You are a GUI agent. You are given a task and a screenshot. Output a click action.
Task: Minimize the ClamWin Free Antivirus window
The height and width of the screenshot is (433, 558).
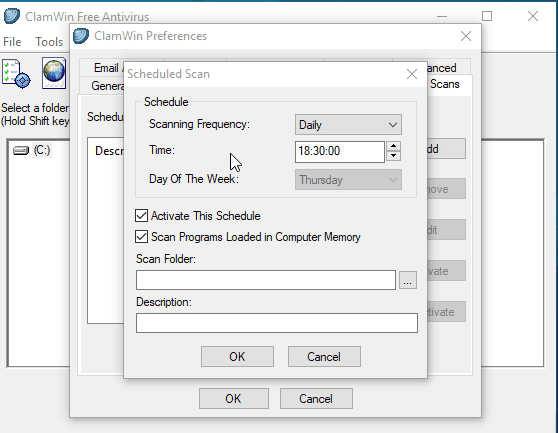[442, 16]
